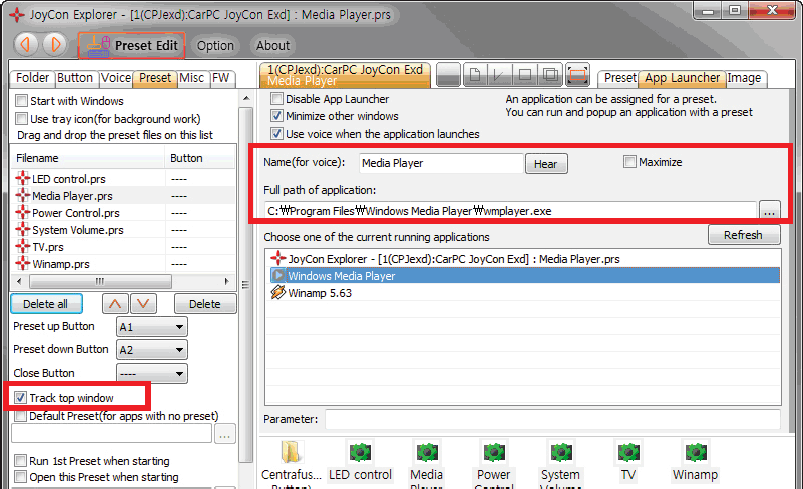
Task: Check the Maximize checkbox
Action: click(x=629, y=162)
